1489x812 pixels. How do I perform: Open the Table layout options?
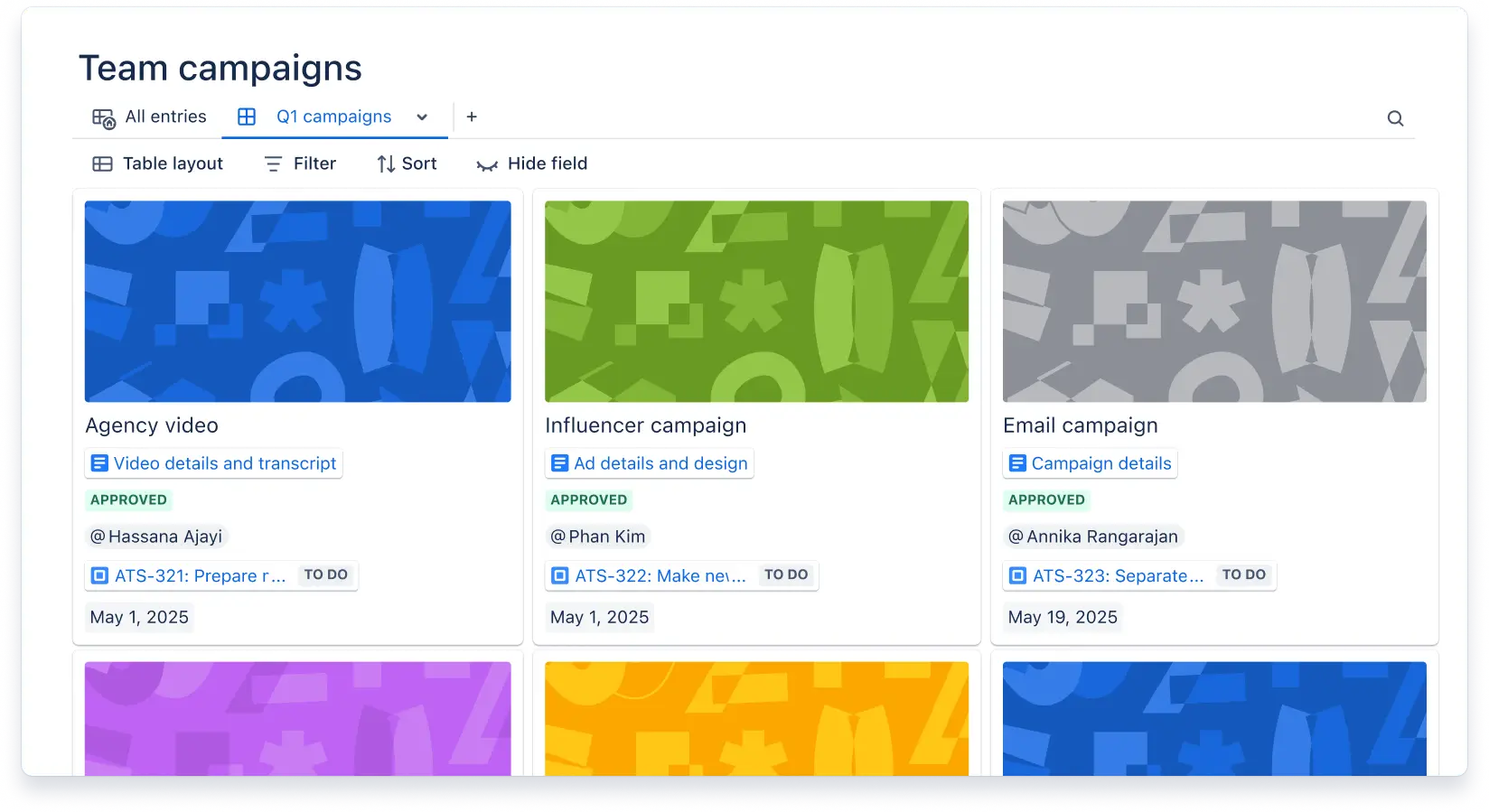click(x=157, y=163)
